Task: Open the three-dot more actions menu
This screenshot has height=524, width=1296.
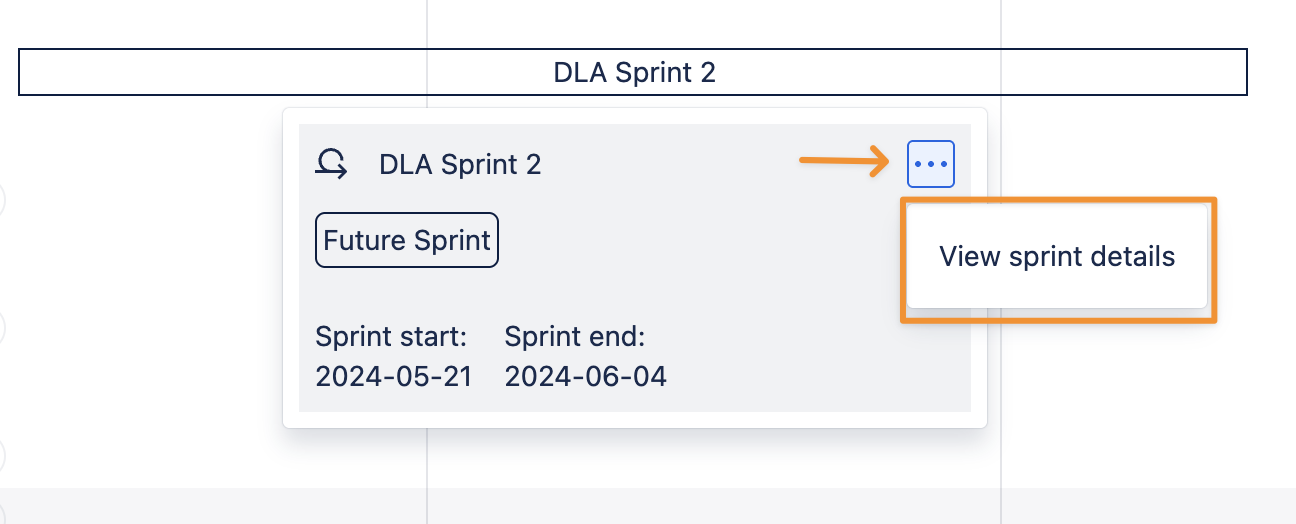Action: tap(931, 164)
